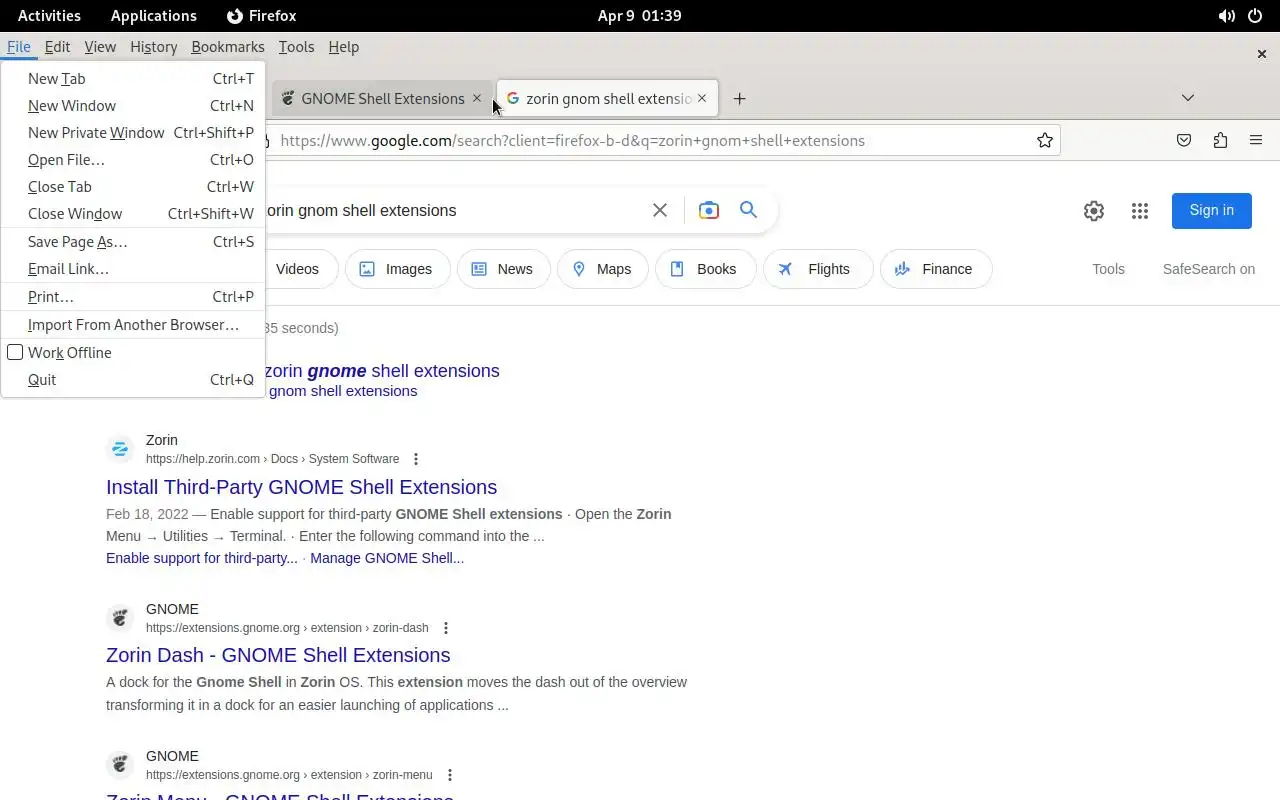Choose Save Page As… entry
This screenshot has width=1280, height=800.
133,242
